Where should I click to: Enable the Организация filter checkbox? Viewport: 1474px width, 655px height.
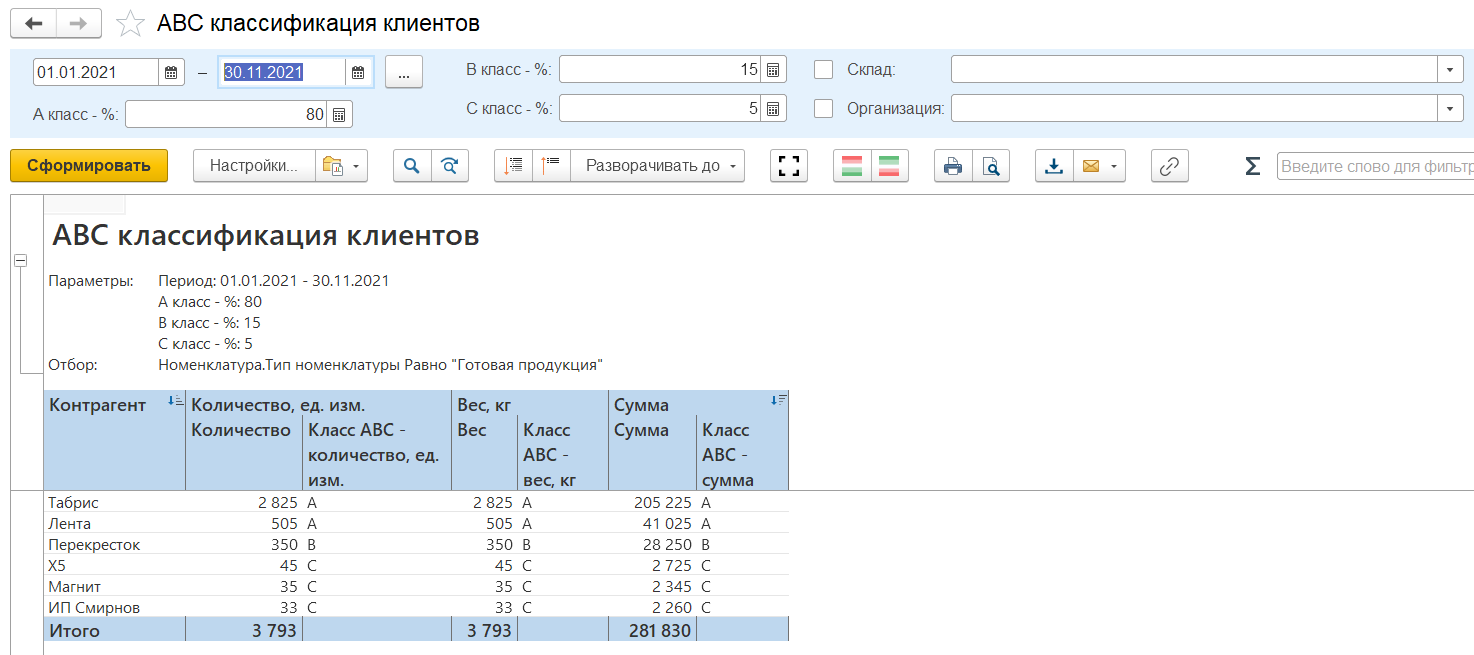(x=823, y=108)
